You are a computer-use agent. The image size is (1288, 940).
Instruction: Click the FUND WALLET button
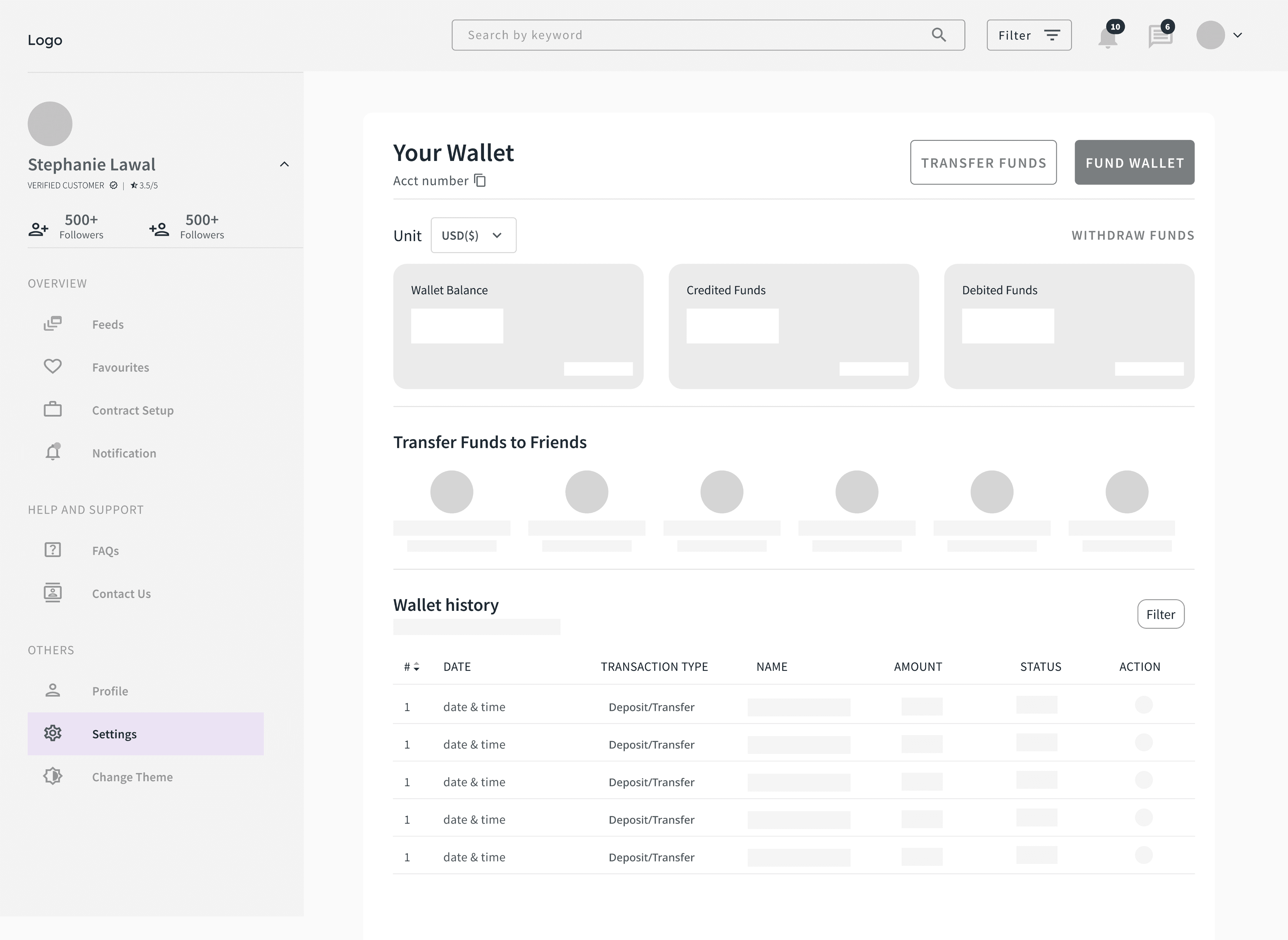[x=1134, y=163]
